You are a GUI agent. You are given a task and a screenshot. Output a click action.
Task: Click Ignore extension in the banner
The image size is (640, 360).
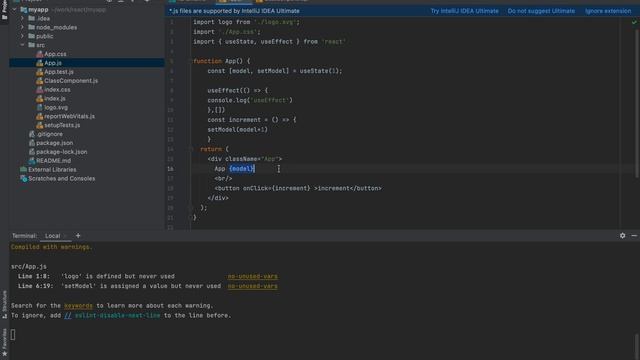[x=608, y=11]
